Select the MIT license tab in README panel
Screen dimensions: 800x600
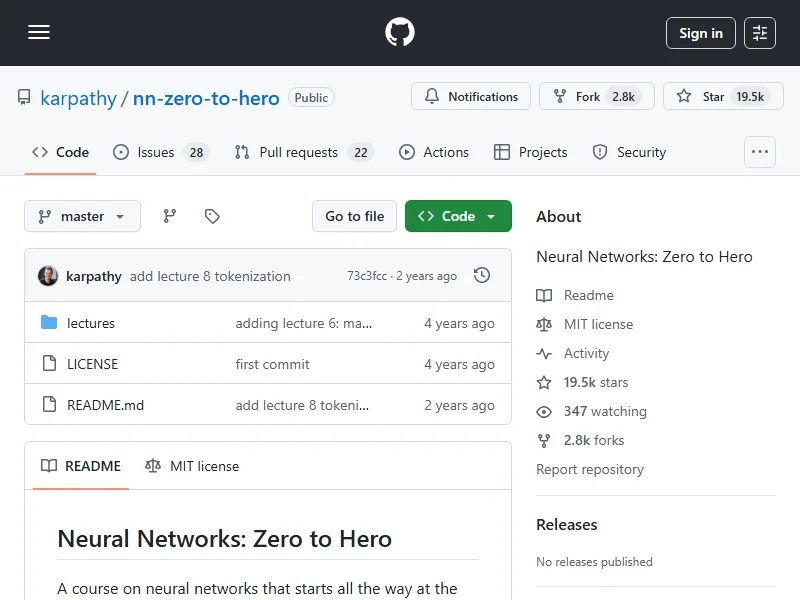point(192,466)
